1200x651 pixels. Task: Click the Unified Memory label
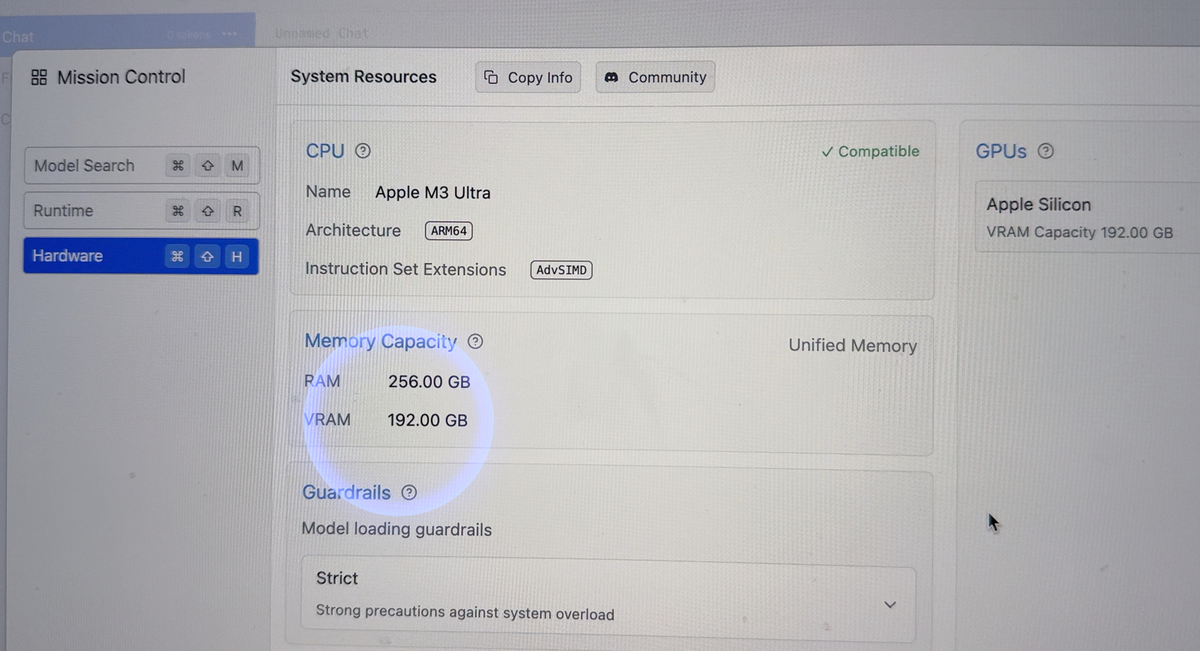(853, 345)
